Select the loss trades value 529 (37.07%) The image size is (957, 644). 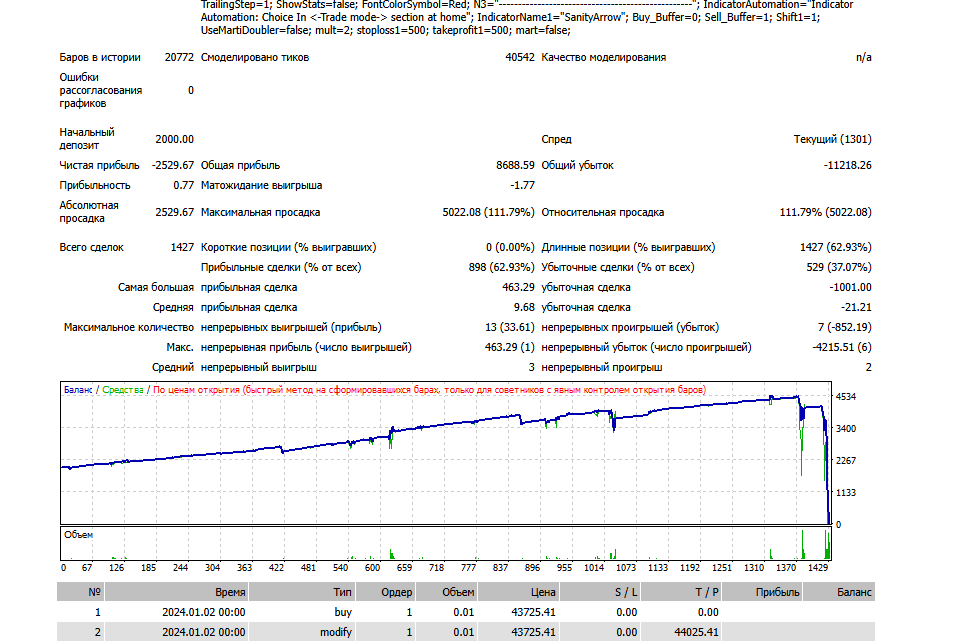point(839,267)
